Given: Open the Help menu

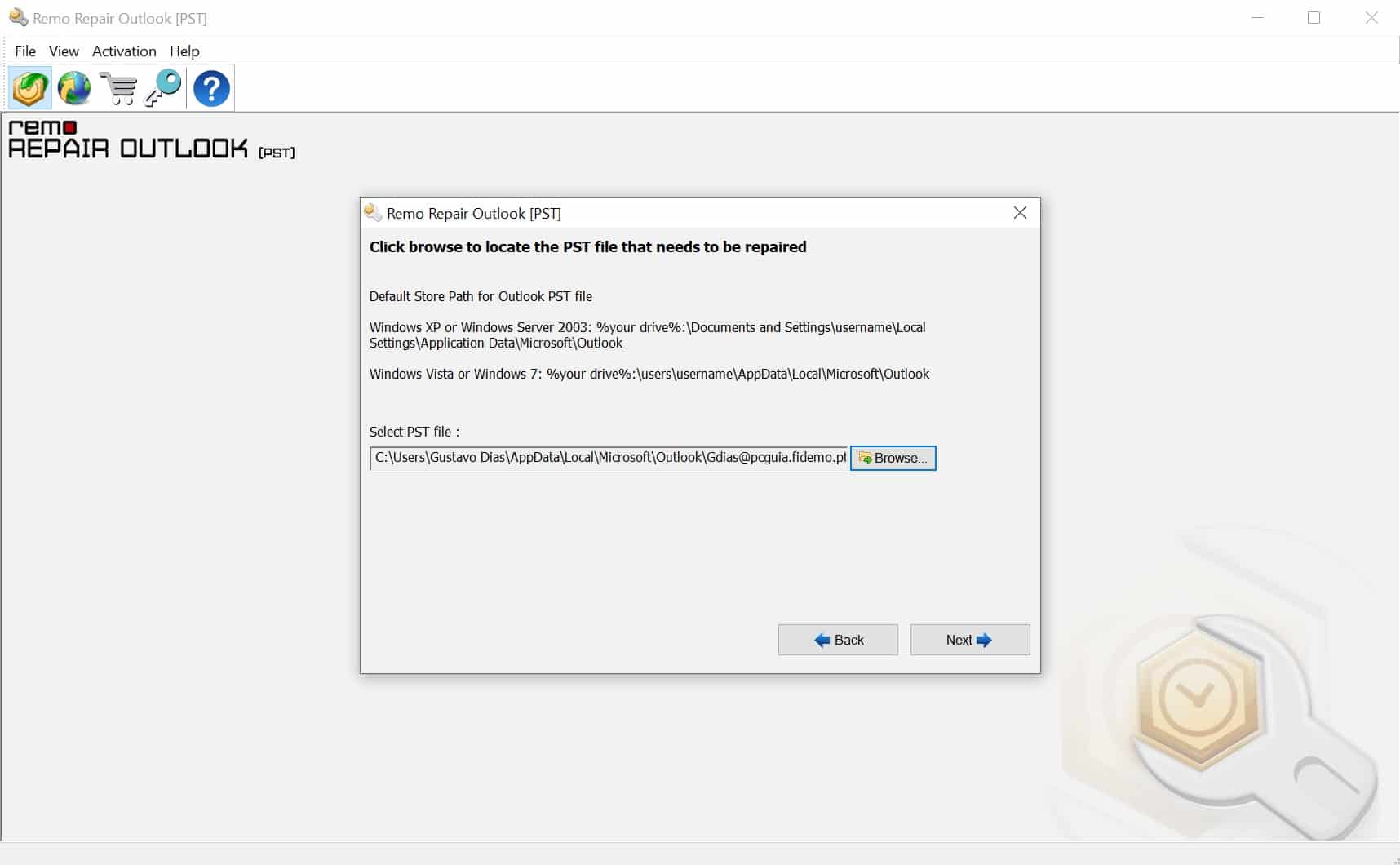Looking at the screenshot, I should pos(184,51).
